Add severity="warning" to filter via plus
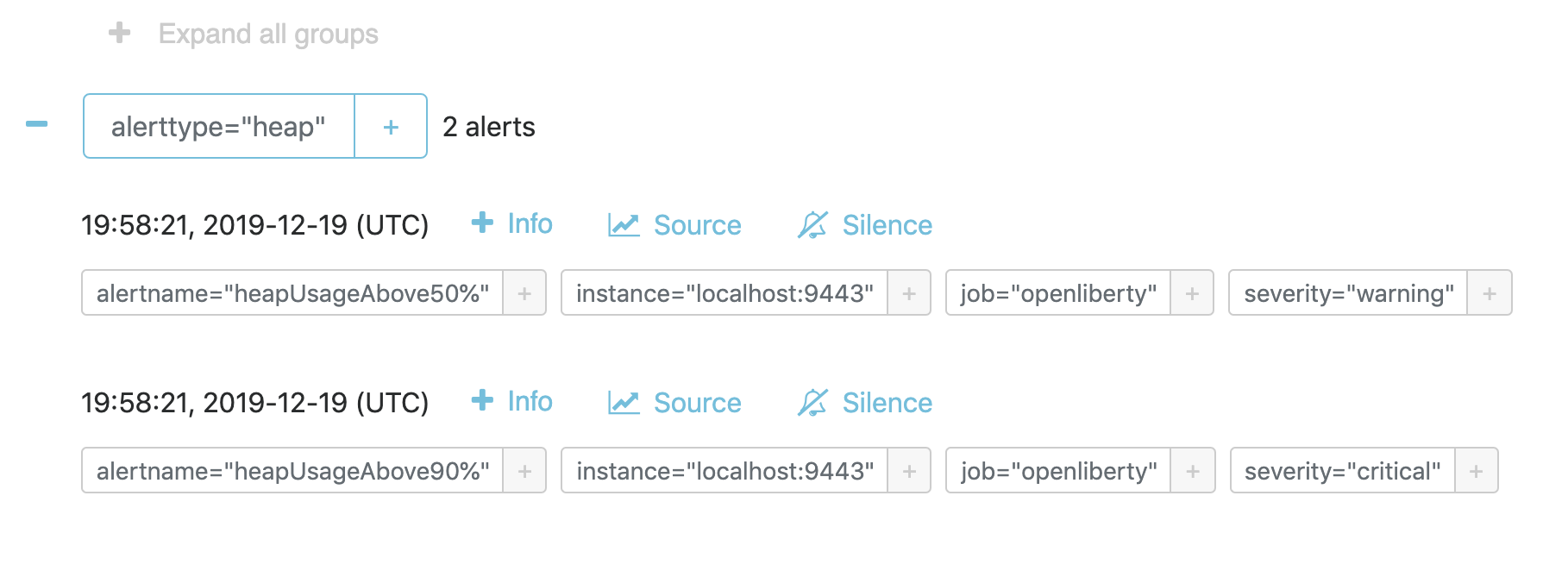The width and height of the screenshot is (1568, 571). click(1490, 293)
